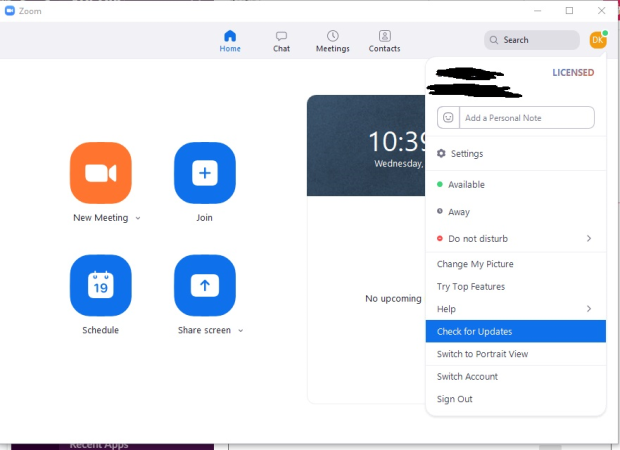Expand the Do not disturb submenu arrow
Viewport: 620px width, 450px height.
click(589, 238)
